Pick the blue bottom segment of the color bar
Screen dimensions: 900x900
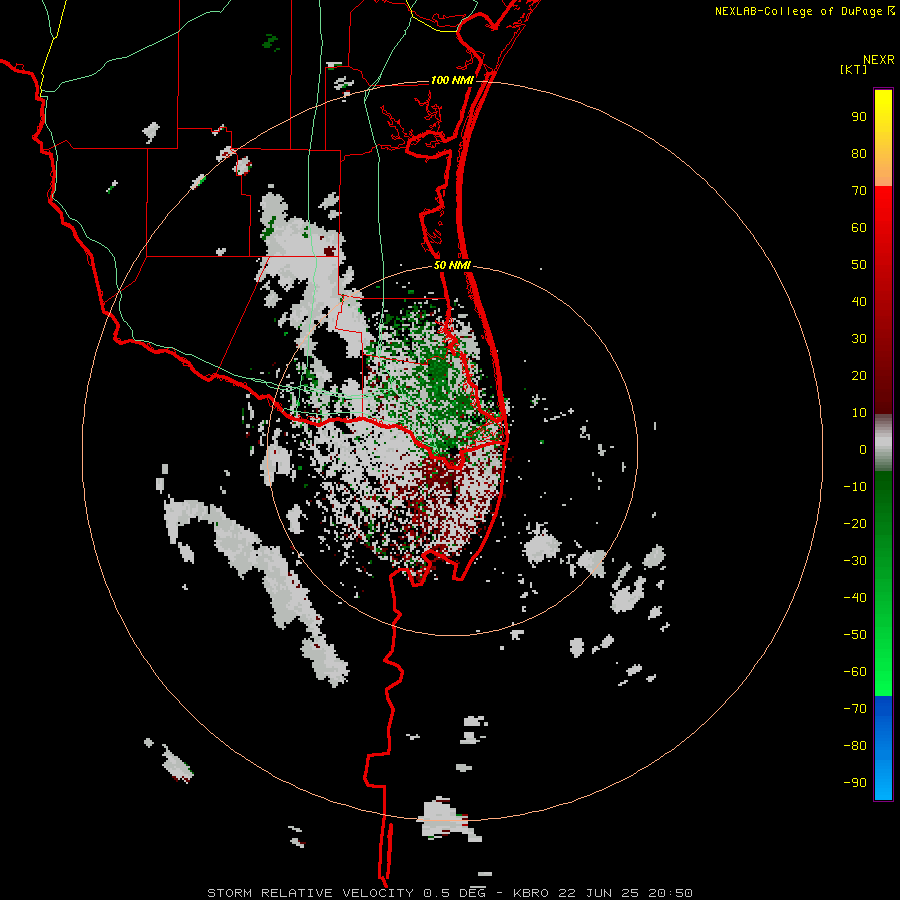[883, 747]
